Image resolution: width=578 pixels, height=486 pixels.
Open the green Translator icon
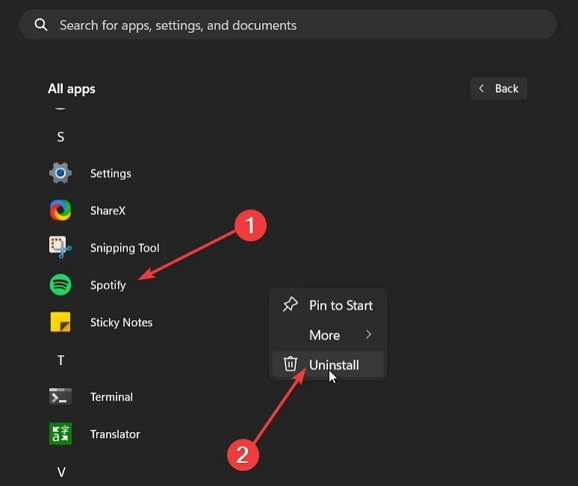coord(60,434)
